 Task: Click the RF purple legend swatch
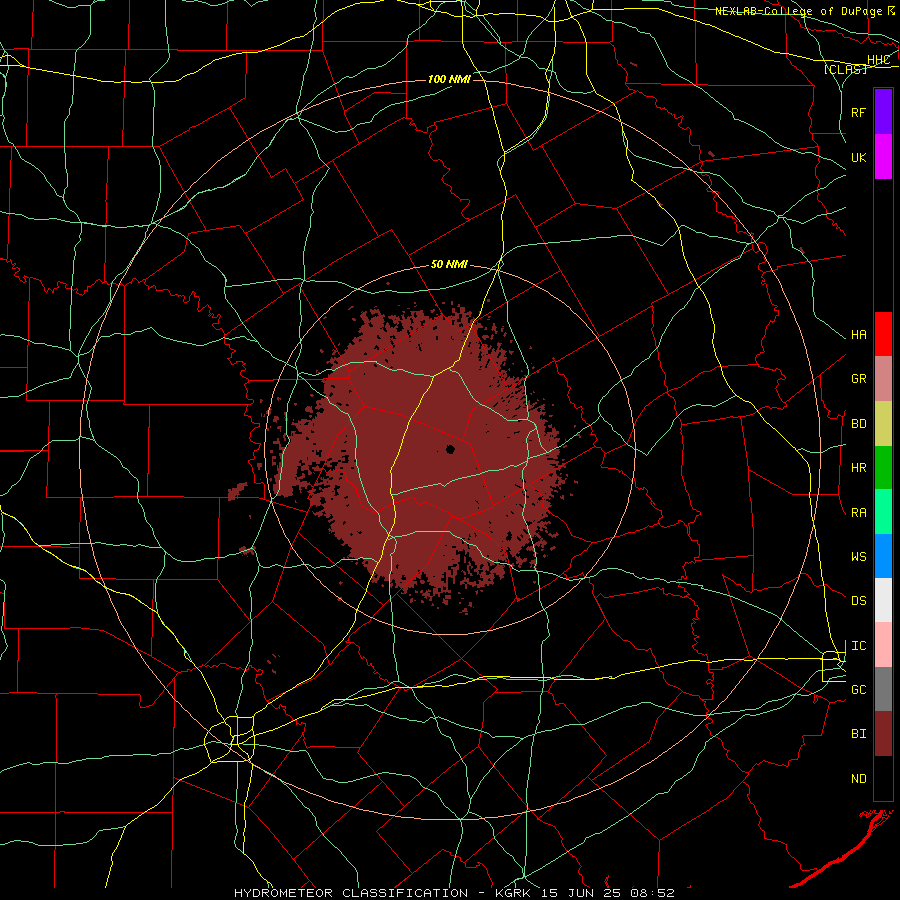point(883,112)
